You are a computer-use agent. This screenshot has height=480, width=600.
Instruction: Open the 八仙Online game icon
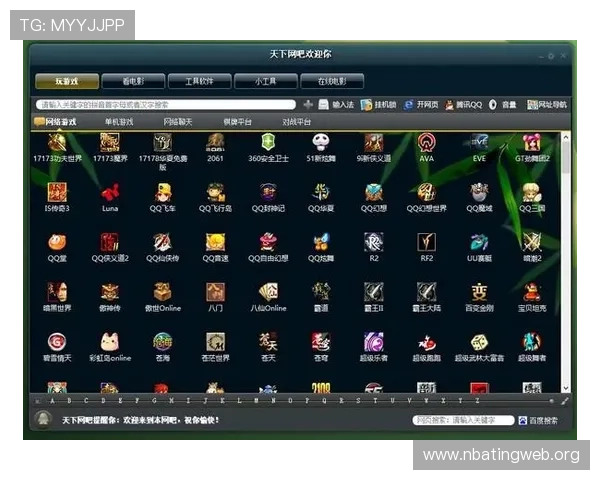pyautogui.click(x=268, y=297)
